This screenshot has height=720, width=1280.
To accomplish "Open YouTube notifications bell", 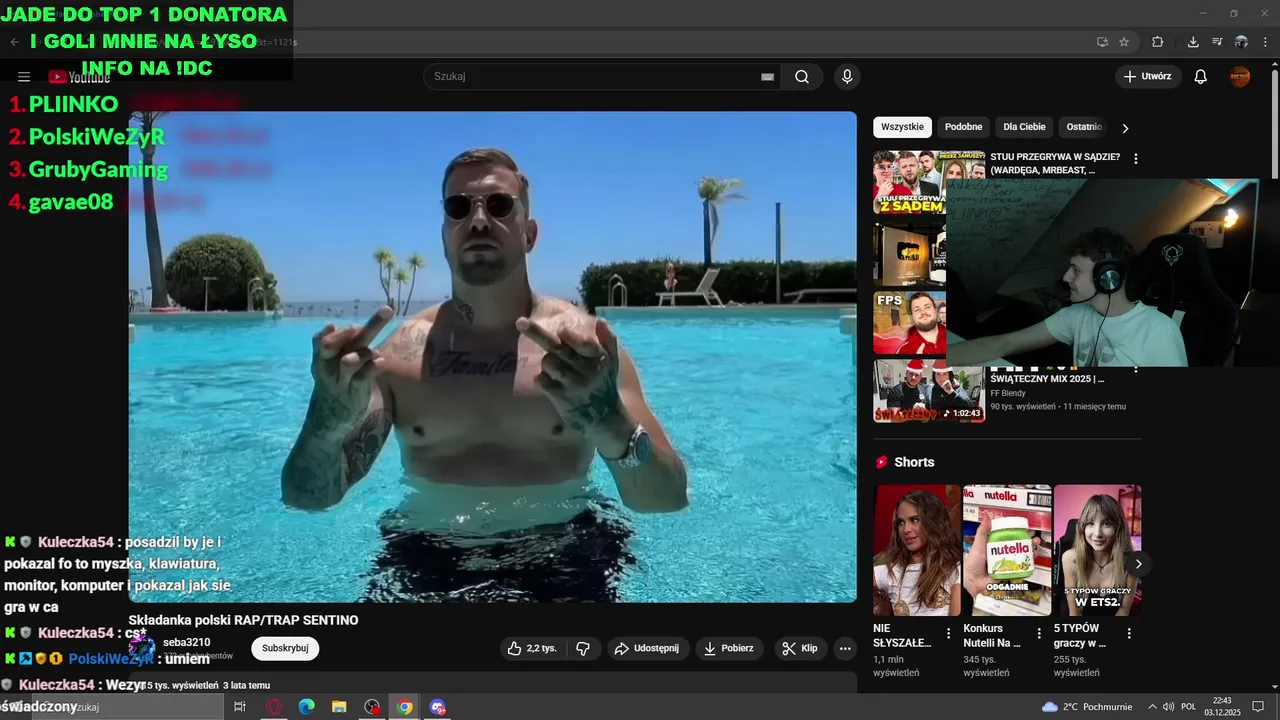I will (x=1201, y=77).
